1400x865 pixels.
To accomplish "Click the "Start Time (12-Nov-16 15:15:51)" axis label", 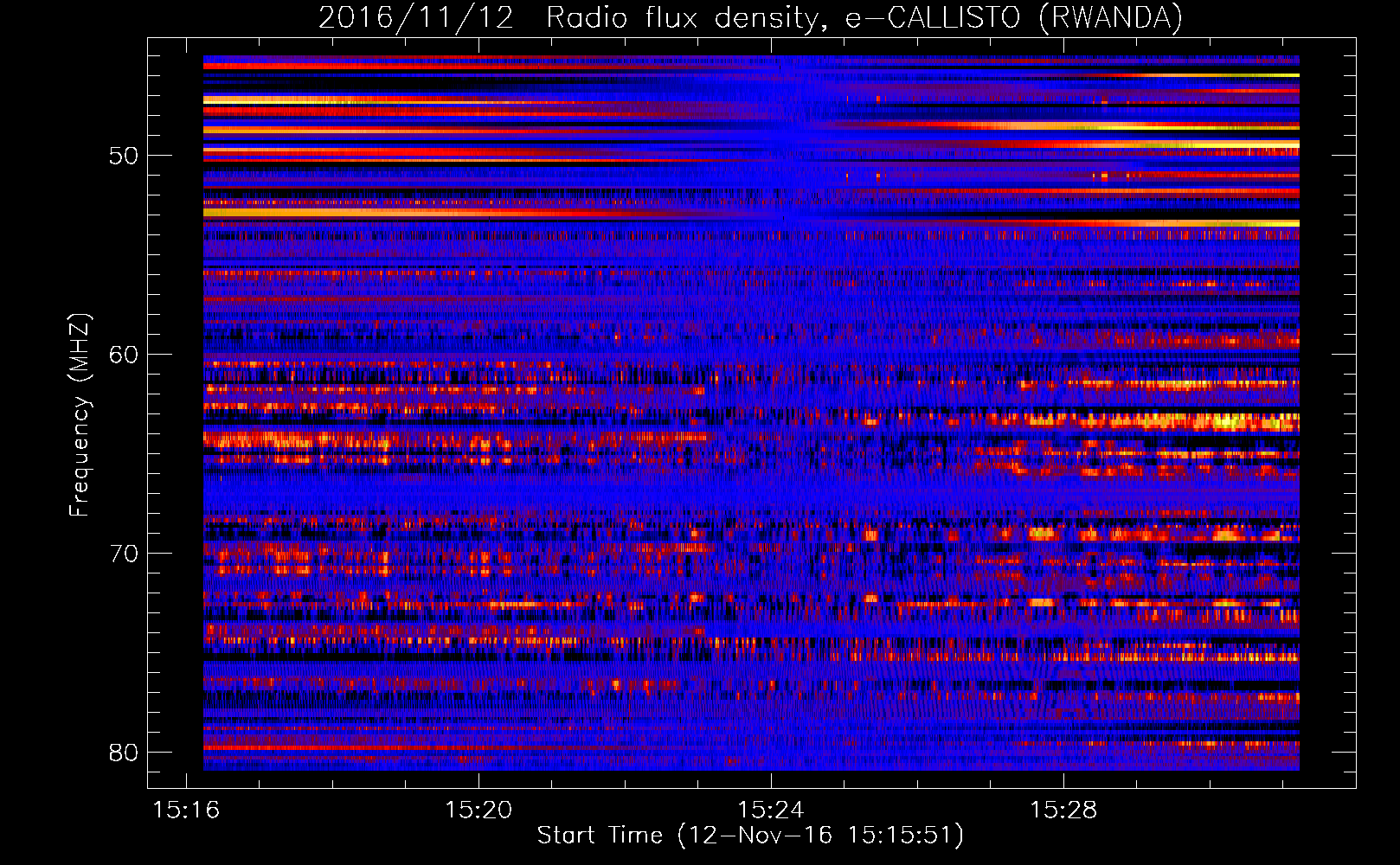I will click(x=750, y=836).
